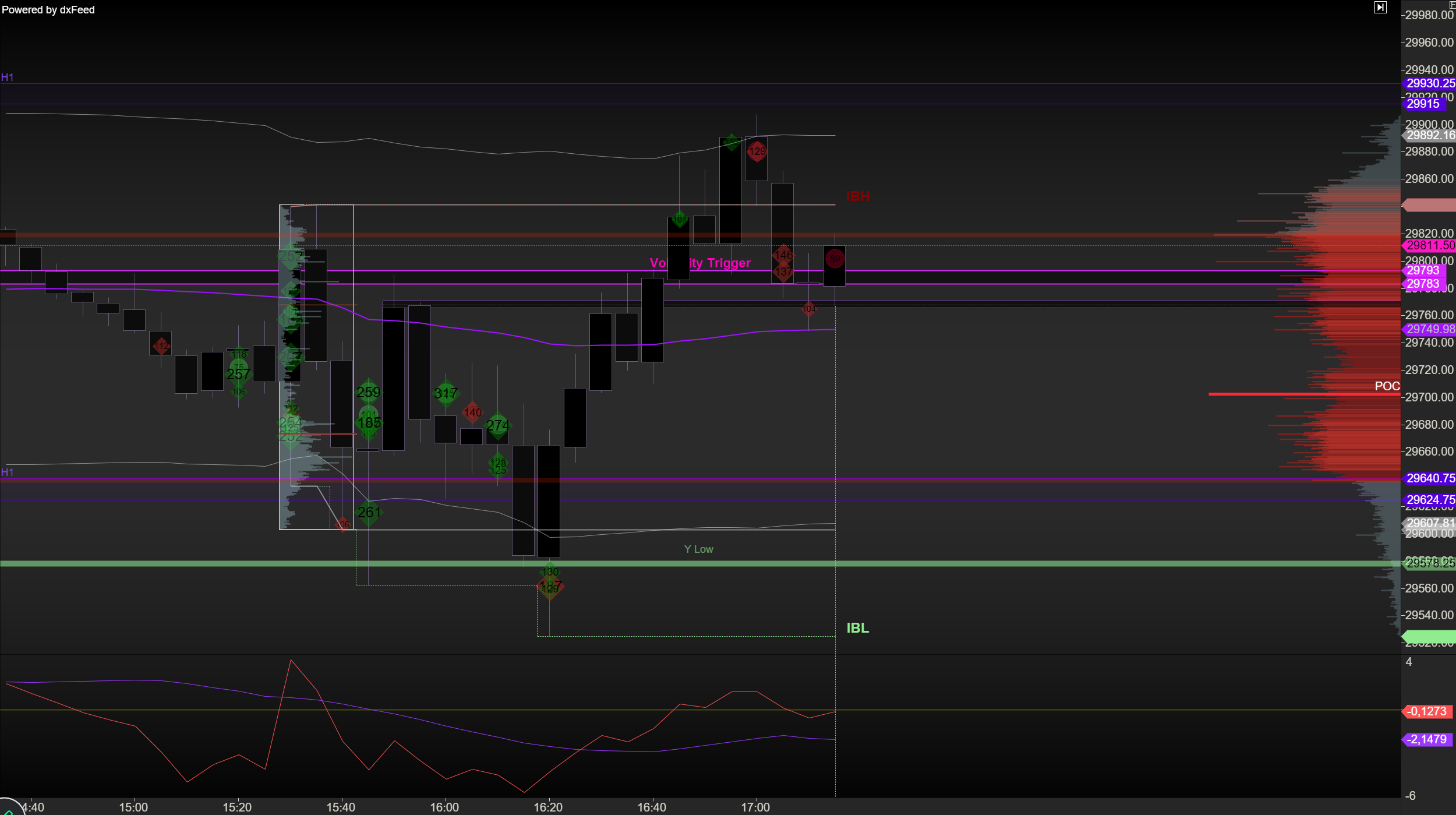Image resolution: width=1456 pixels, height=815 pixels.
Task: Click the IBL level label
Action: click(x=857, y=628)
